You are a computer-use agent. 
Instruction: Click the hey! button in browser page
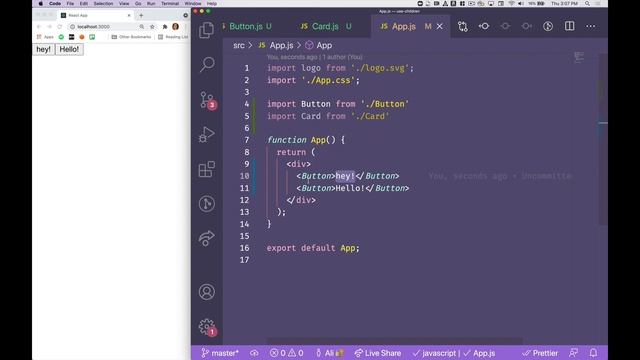(x=43, y=49)
